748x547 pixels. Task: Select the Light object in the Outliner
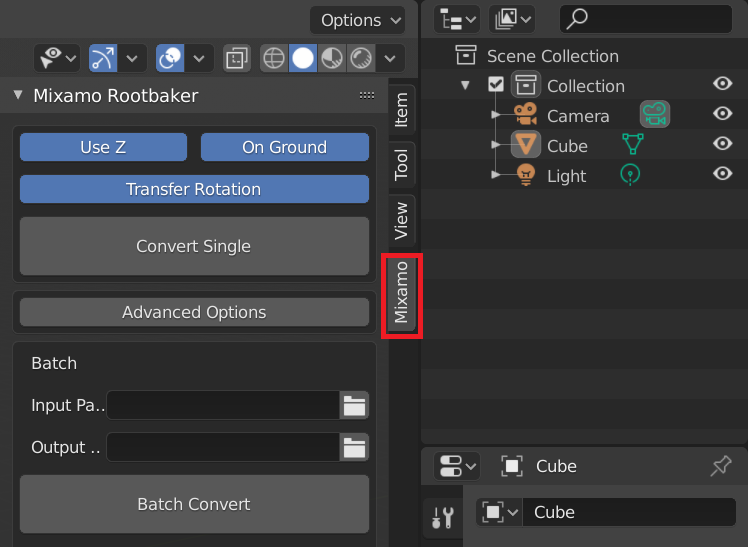(566, 176)
